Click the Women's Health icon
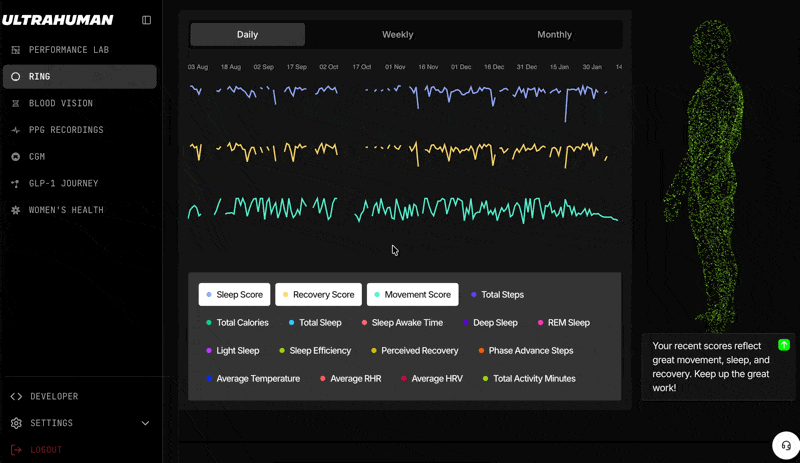800x463 pixels. 16,210
